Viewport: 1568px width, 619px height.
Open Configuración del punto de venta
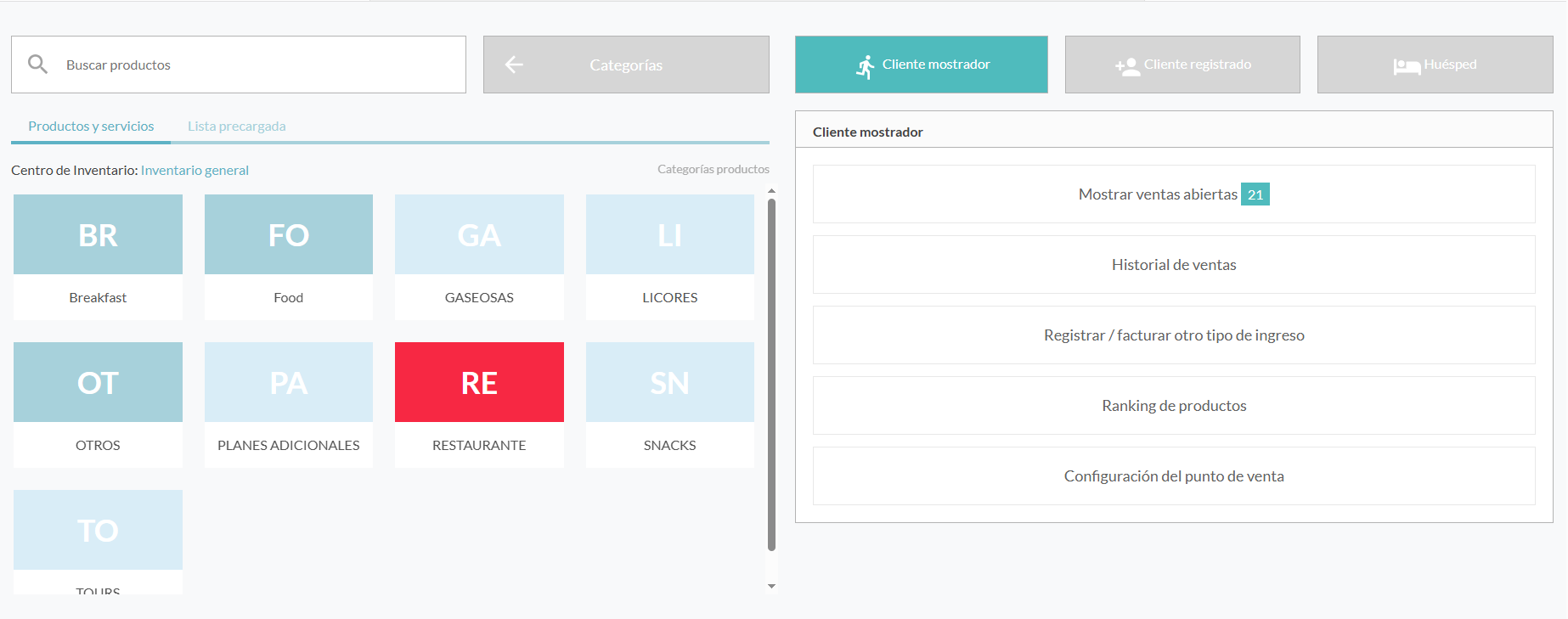point(1173,476)
